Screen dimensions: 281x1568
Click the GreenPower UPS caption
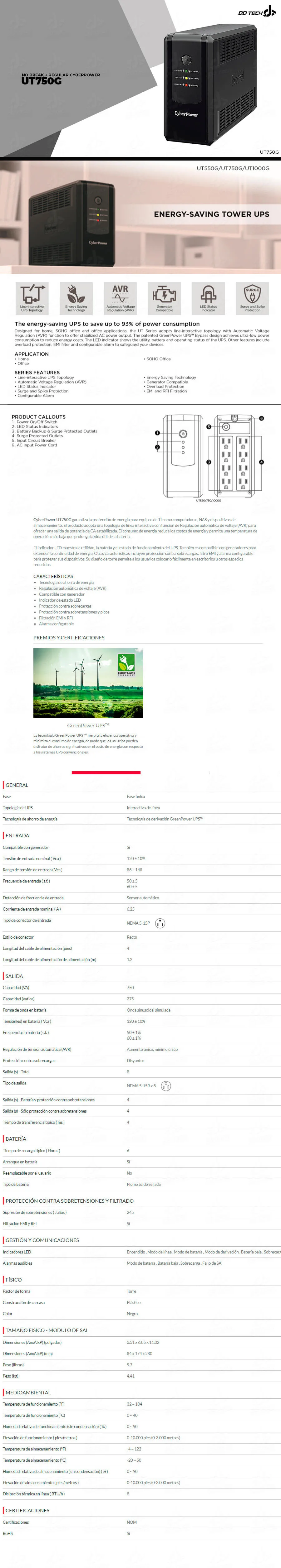tap(88, 726)
